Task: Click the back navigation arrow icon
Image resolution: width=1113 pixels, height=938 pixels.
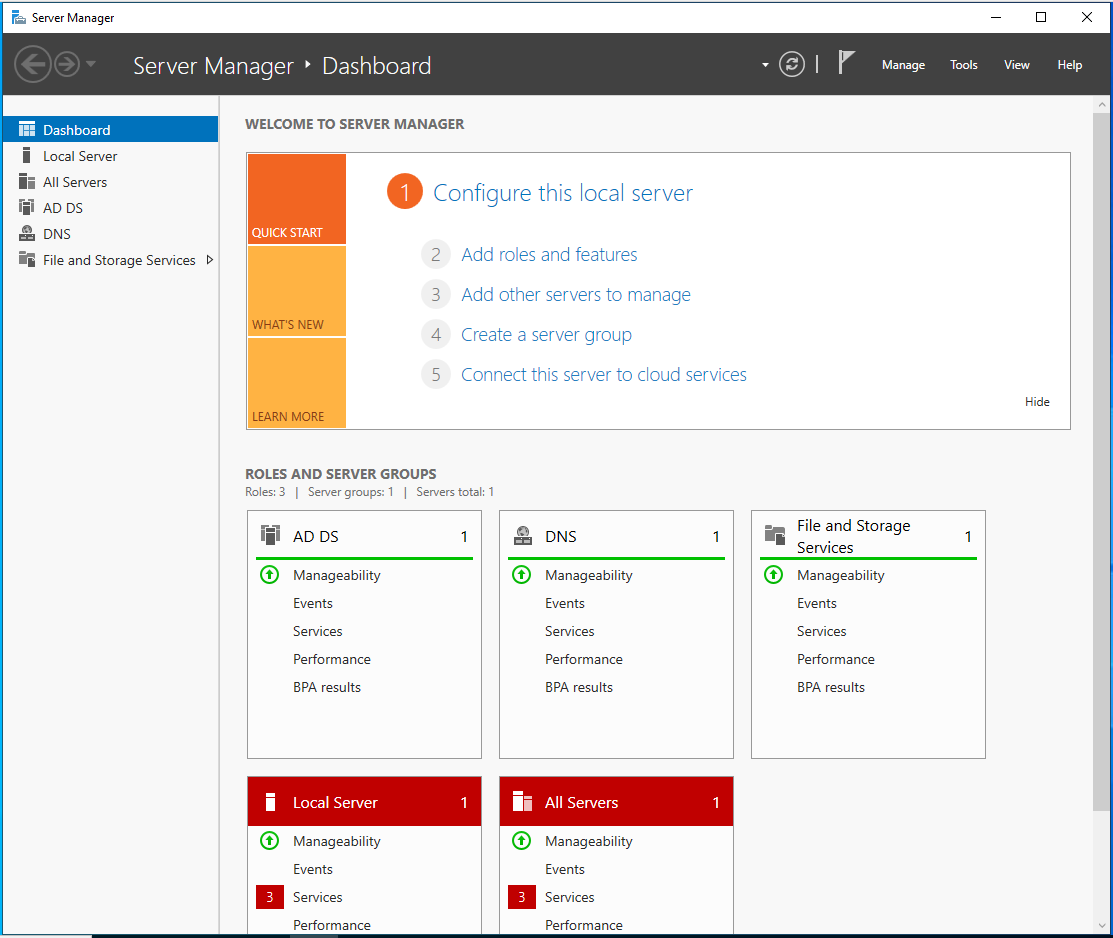Action: pyautogui.click(x=32, y=65)
